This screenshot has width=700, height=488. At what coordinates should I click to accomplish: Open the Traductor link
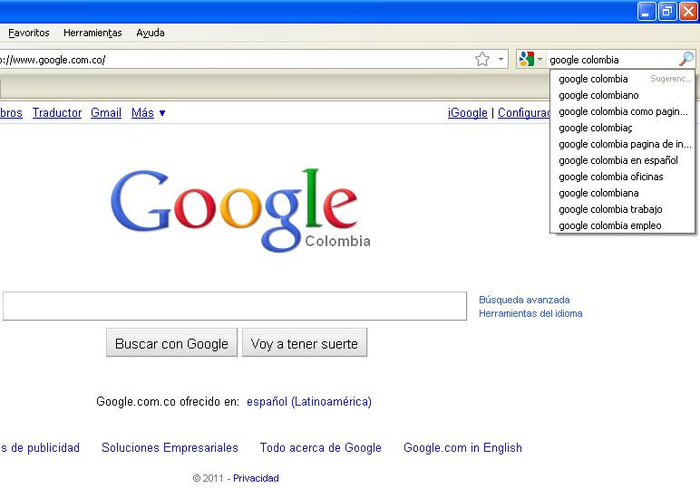coord(57,113)
